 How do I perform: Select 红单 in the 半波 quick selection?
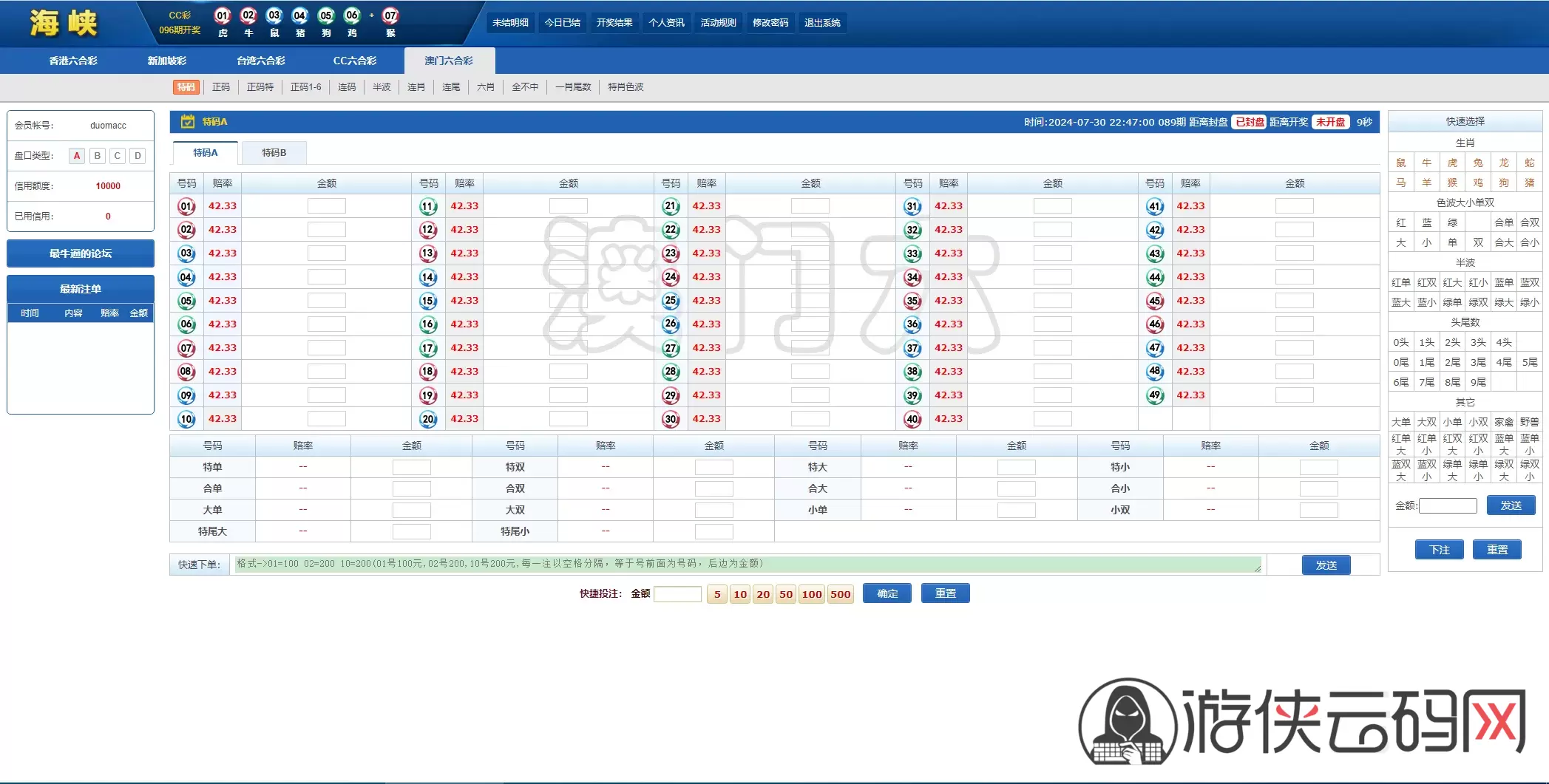1401,282
